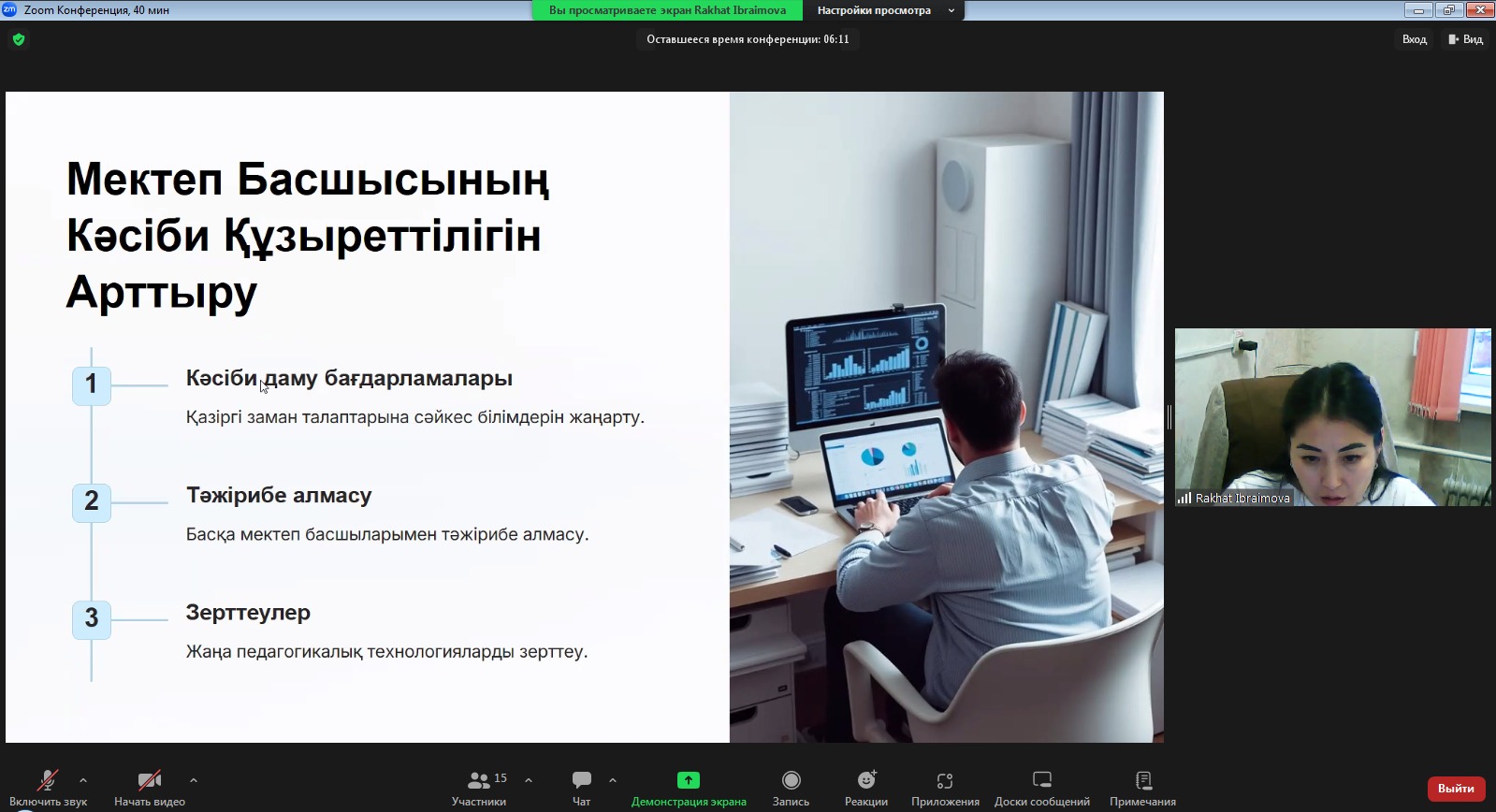1496x812 pixels.
Task: Unmute microphone with Включить звук
Action: 48,788
